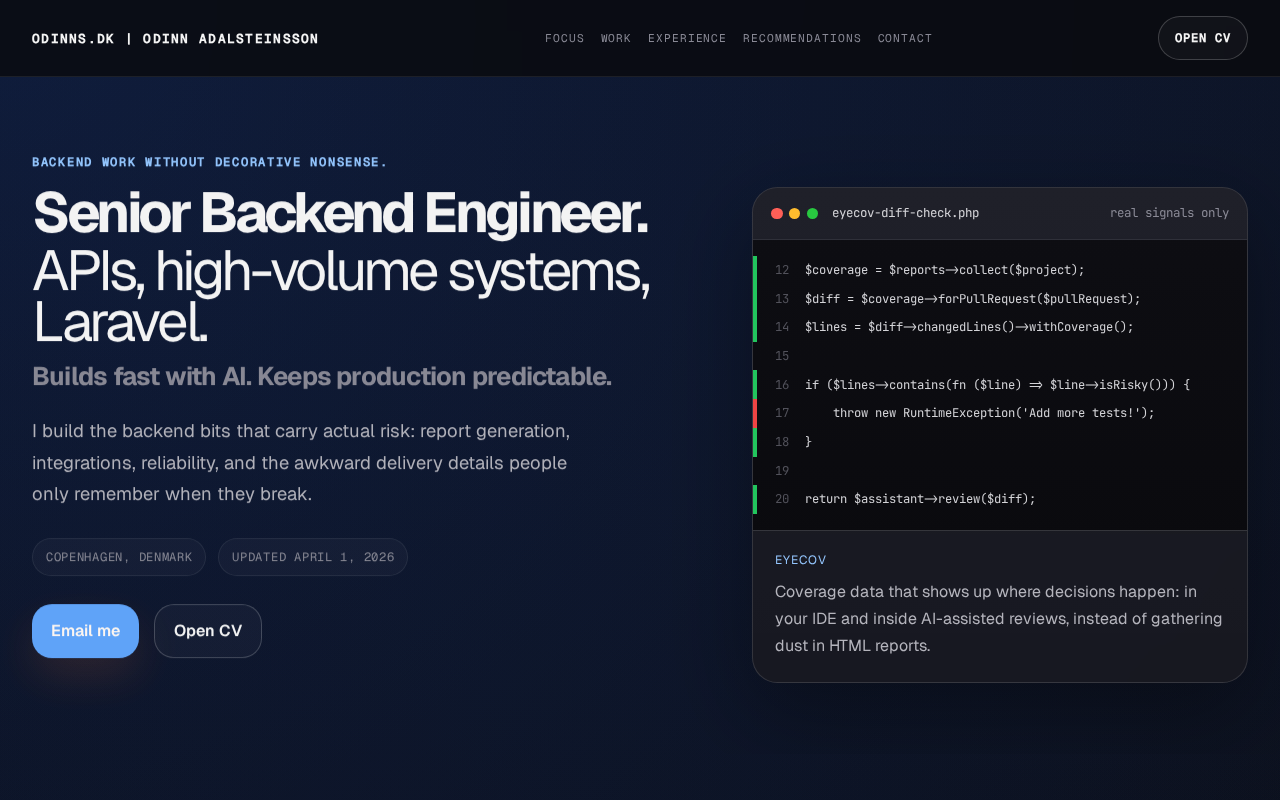Click the EYECOV label under the code
The image size is (1280, 800).
[x=801, y=560]
